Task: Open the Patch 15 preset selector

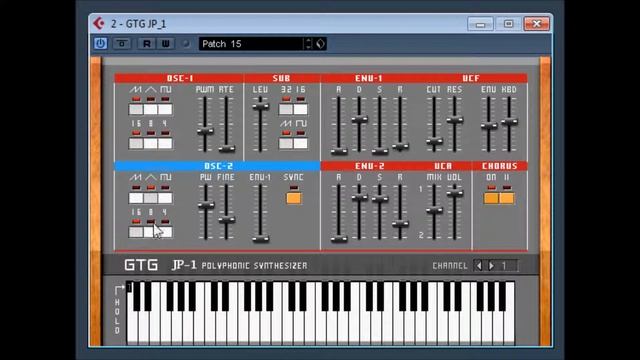Action: tap(251, 44)
